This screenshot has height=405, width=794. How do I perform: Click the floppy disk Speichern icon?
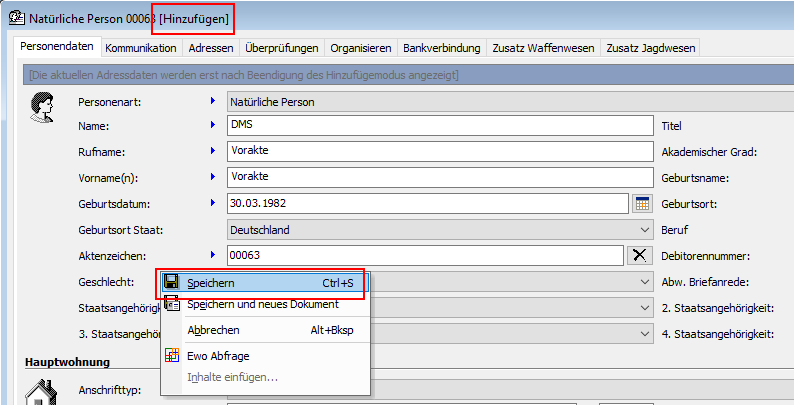tap(171, 283)
